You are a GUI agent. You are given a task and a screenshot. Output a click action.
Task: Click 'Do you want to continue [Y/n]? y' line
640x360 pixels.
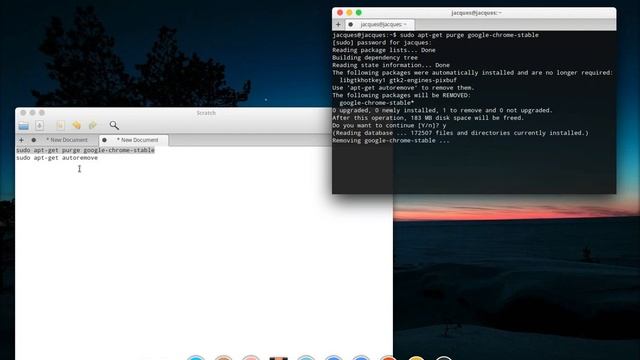[389, 125]
